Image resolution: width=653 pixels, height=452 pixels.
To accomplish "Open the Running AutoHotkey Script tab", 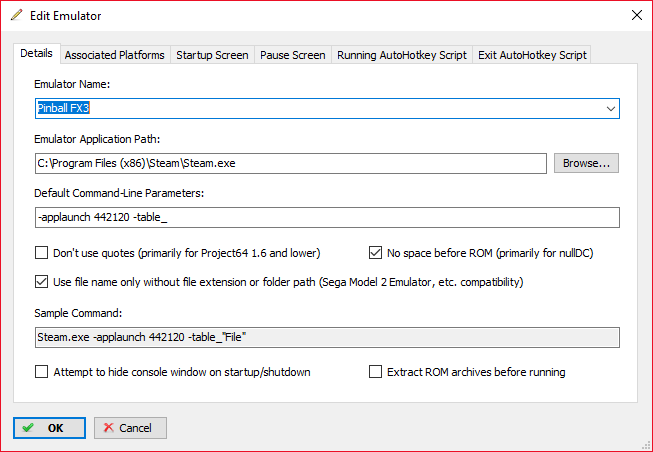I will click(x=402, y=55).
